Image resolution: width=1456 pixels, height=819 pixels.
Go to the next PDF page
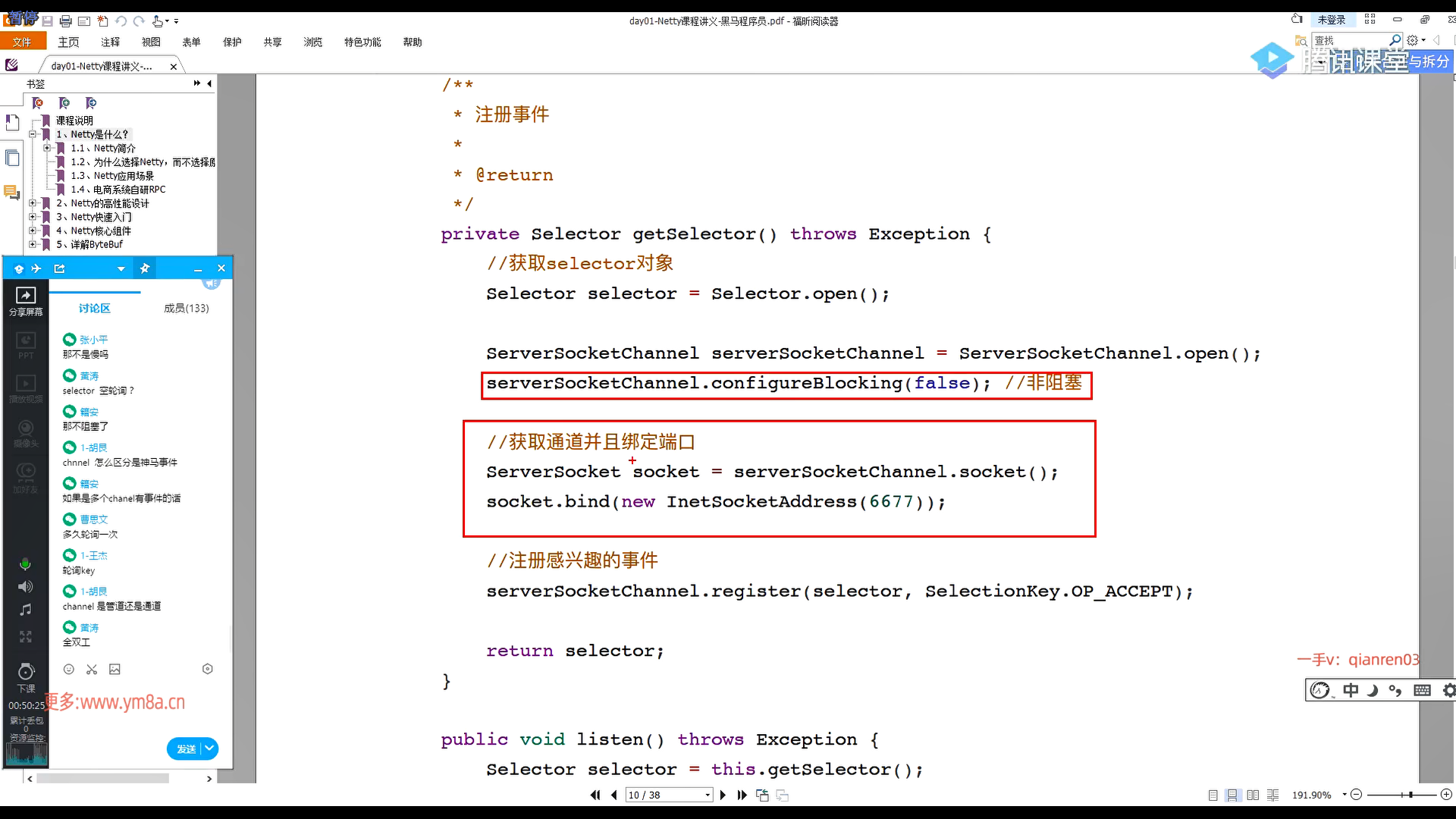(x=723, y=795)
